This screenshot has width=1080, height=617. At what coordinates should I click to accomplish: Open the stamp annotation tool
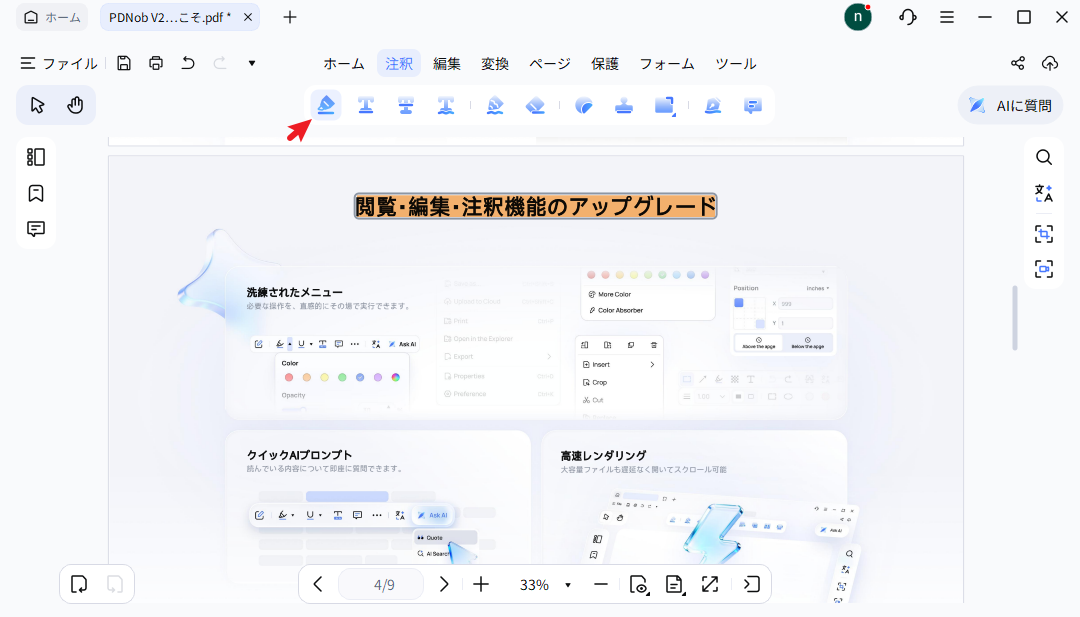click(x=623, y=104)
